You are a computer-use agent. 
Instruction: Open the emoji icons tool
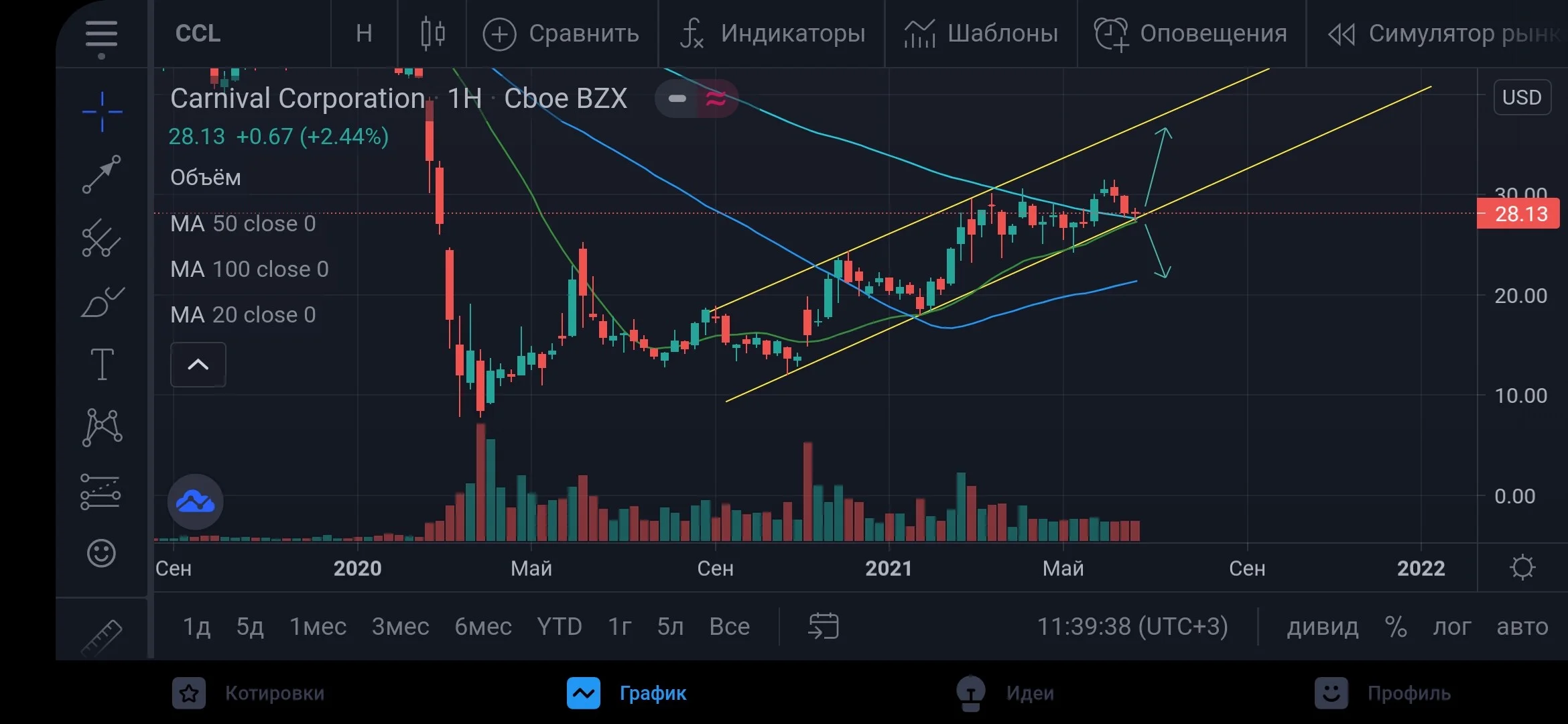tap(102, 553)
